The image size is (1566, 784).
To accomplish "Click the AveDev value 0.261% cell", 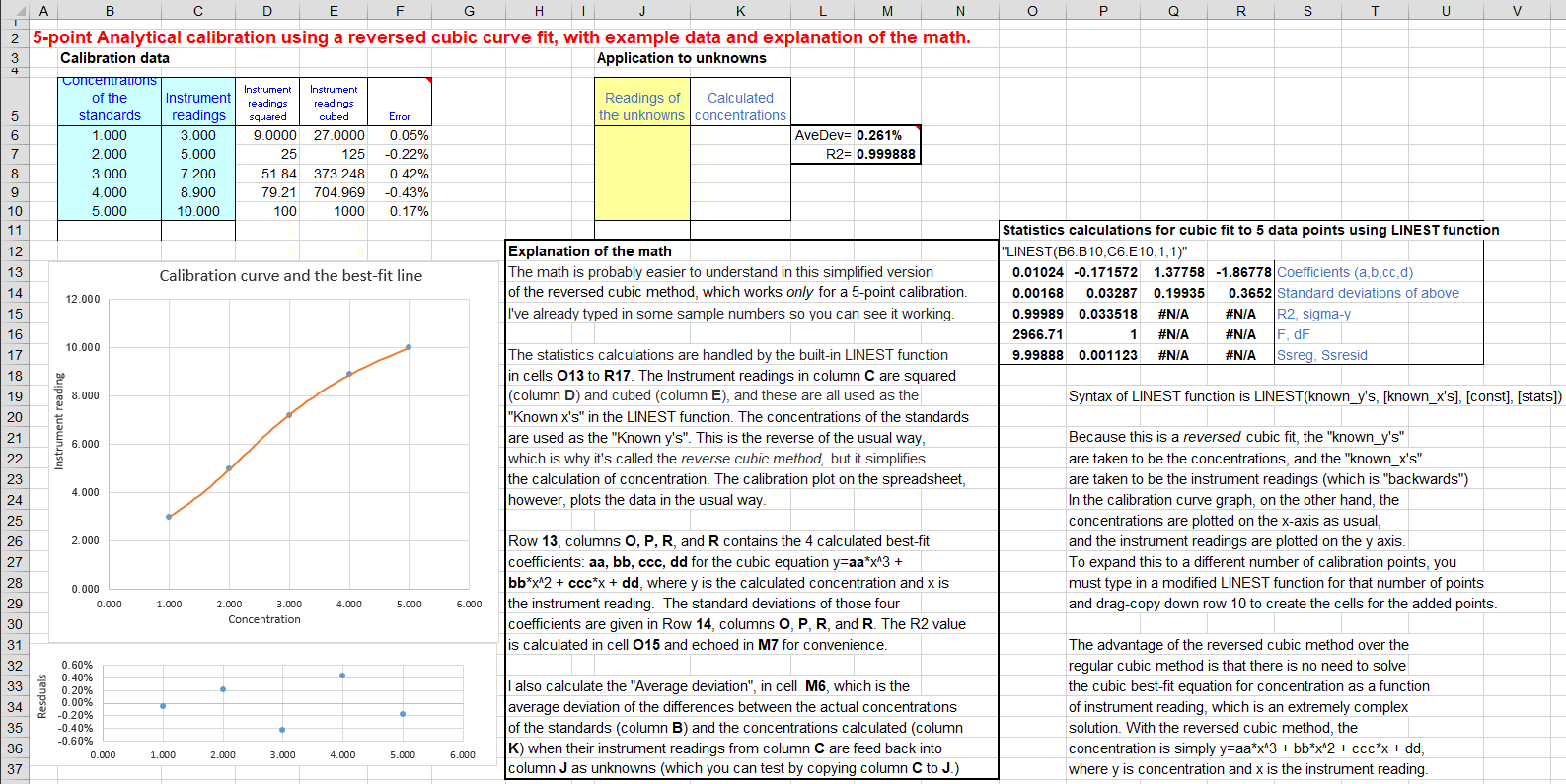I will 879,135.
